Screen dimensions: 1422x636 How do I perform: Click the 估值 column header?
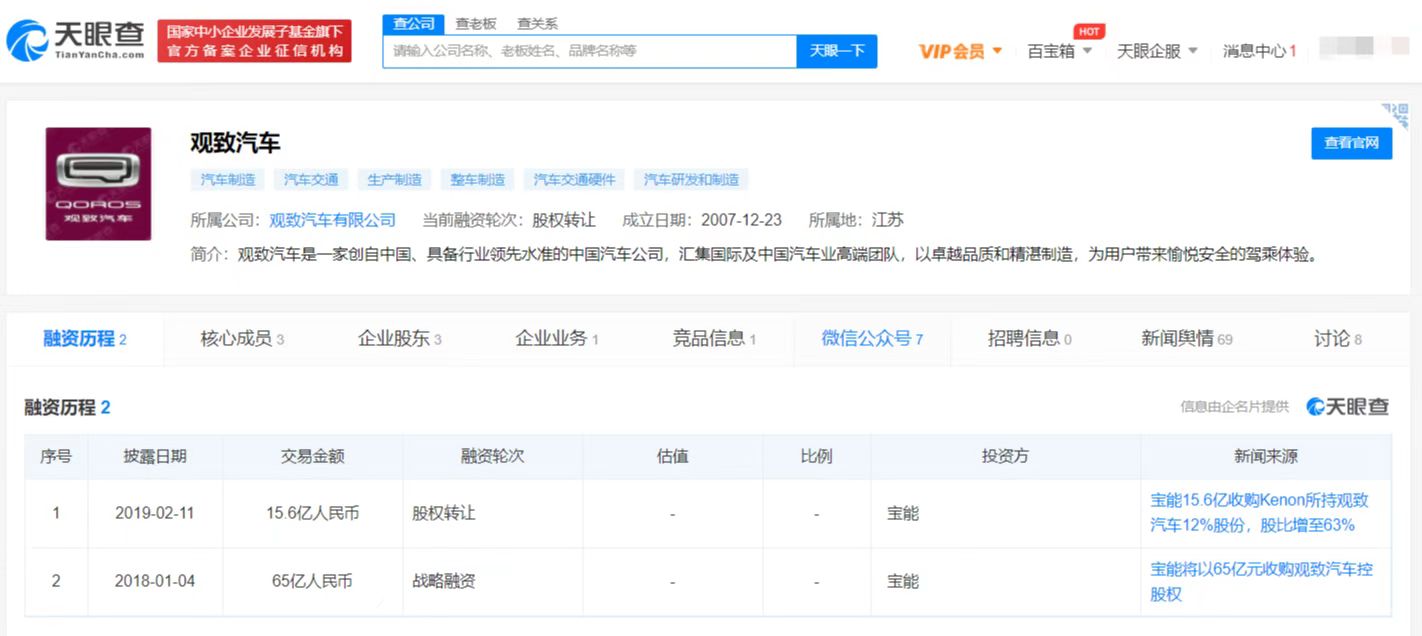672,456
